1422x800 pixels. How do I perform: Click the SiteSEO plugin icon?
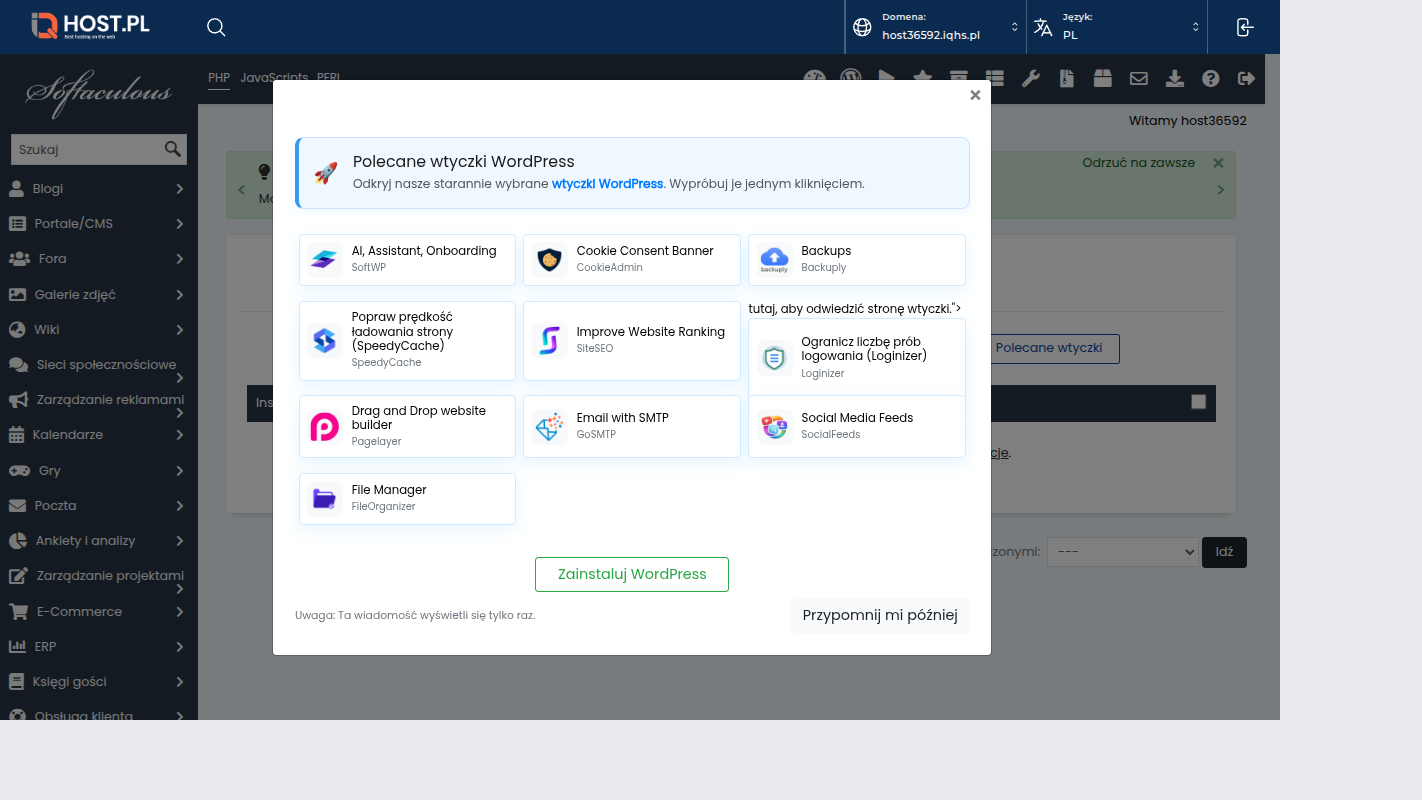[550, 340]
